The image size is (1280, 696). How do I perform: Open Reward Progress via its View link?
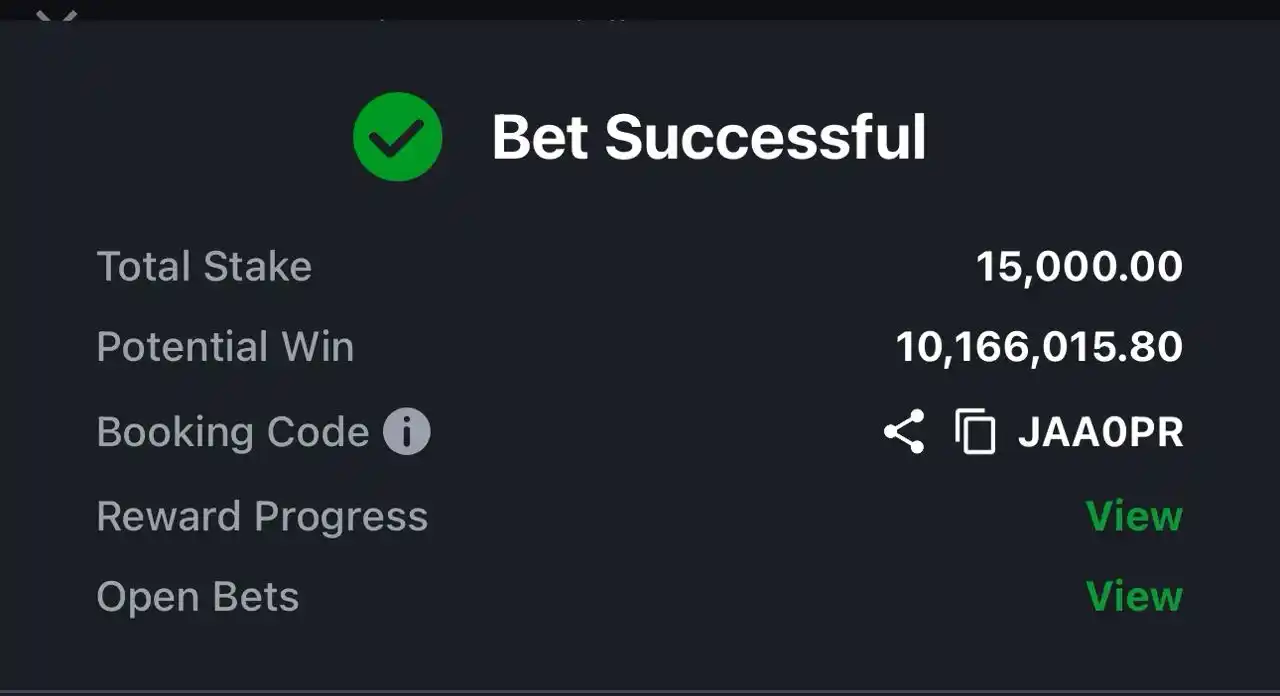pyautogui.click(x=1134, y=517)
